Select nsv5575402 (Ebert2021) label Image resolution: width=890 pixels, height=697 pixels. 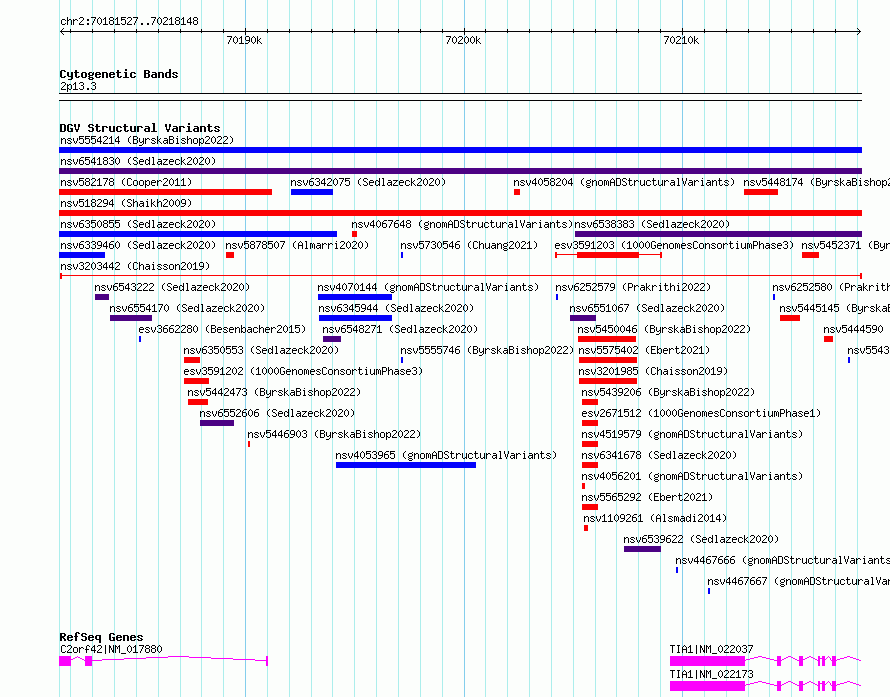tap(644, 350)
